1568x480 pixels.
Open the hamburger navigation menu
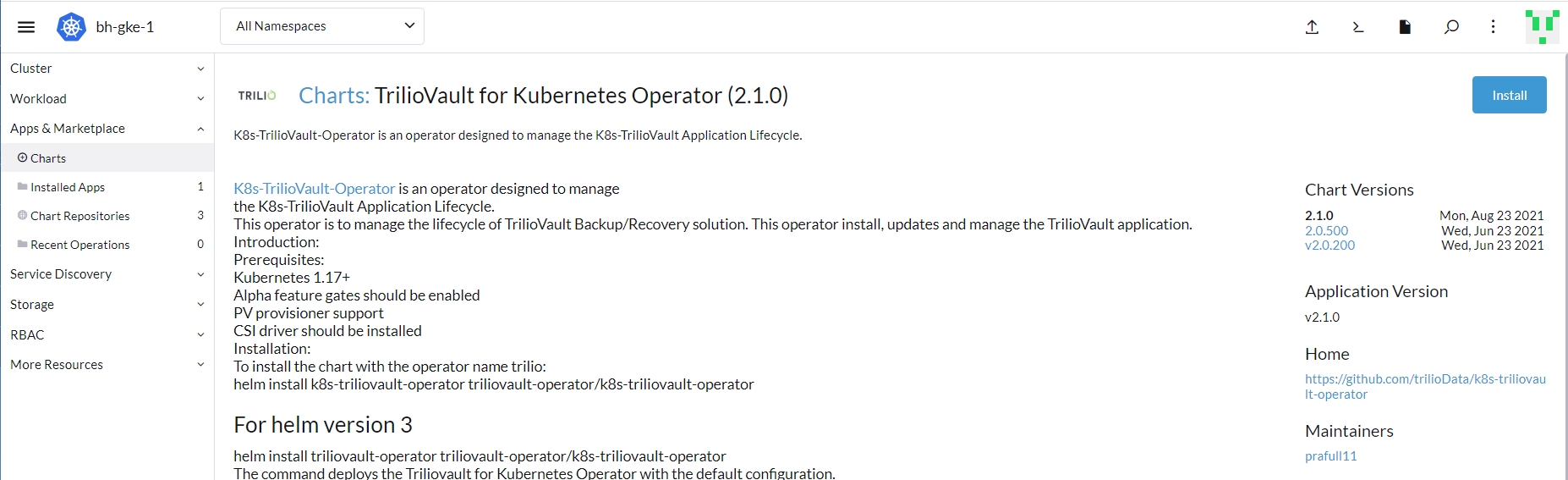click(x=26, y=27)
